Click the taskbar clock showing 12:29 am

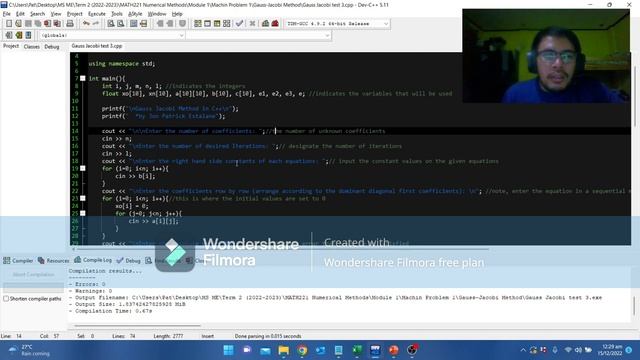[610, 350]
